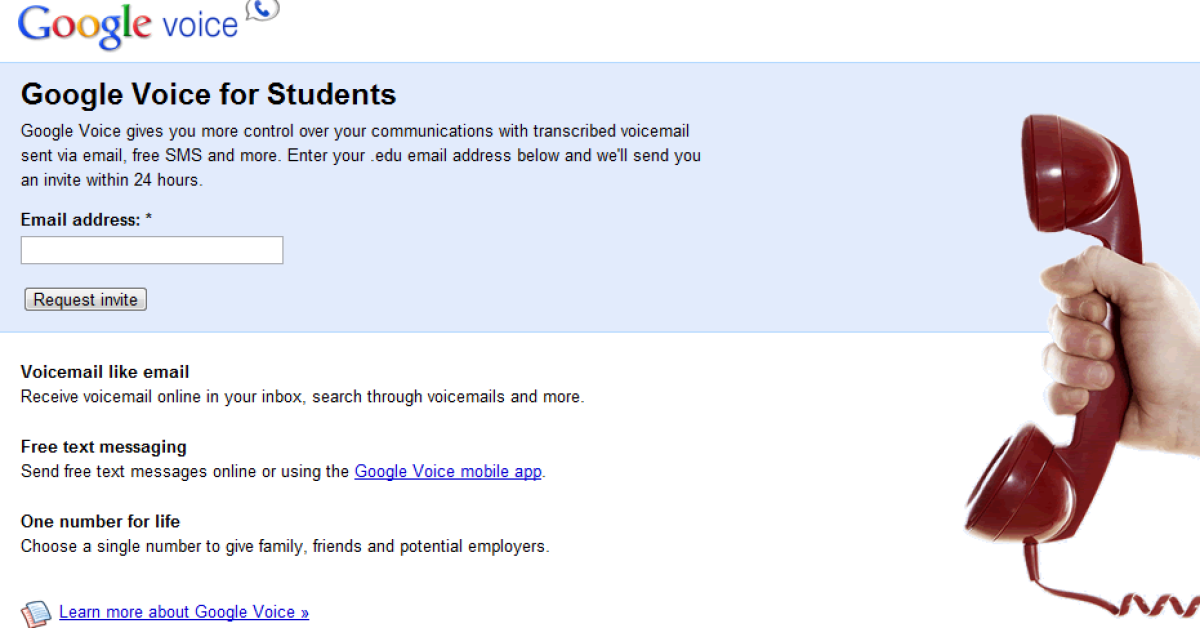The height and width of the screenshot is (628, 1200).
Task: Click the sentence about choosing a single number
Action: pyautogui.click(x=285, y=547)
